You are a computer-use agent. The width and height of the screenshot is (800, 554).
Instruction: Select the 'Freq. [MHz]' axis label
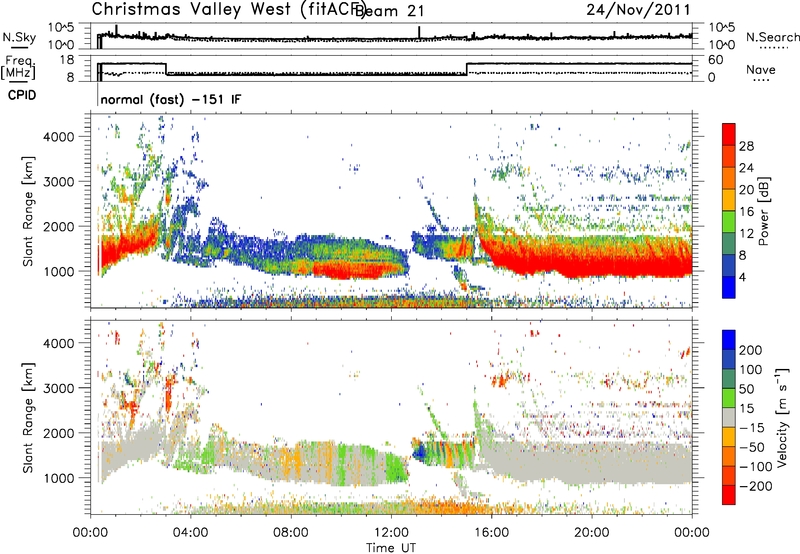tap(18, 67)
